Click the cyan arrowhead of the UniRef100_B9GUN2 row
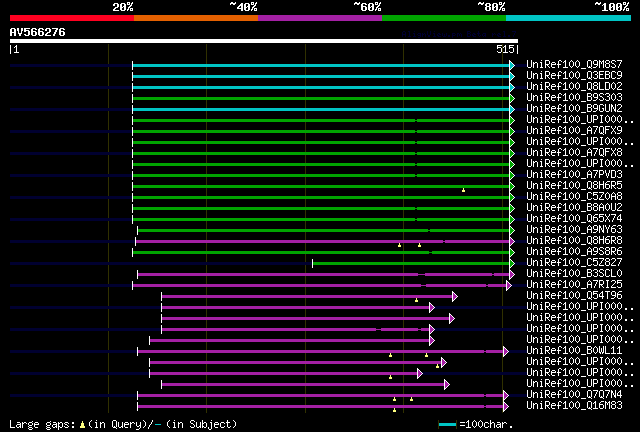The image size is (640, 432). pos(512,109)
